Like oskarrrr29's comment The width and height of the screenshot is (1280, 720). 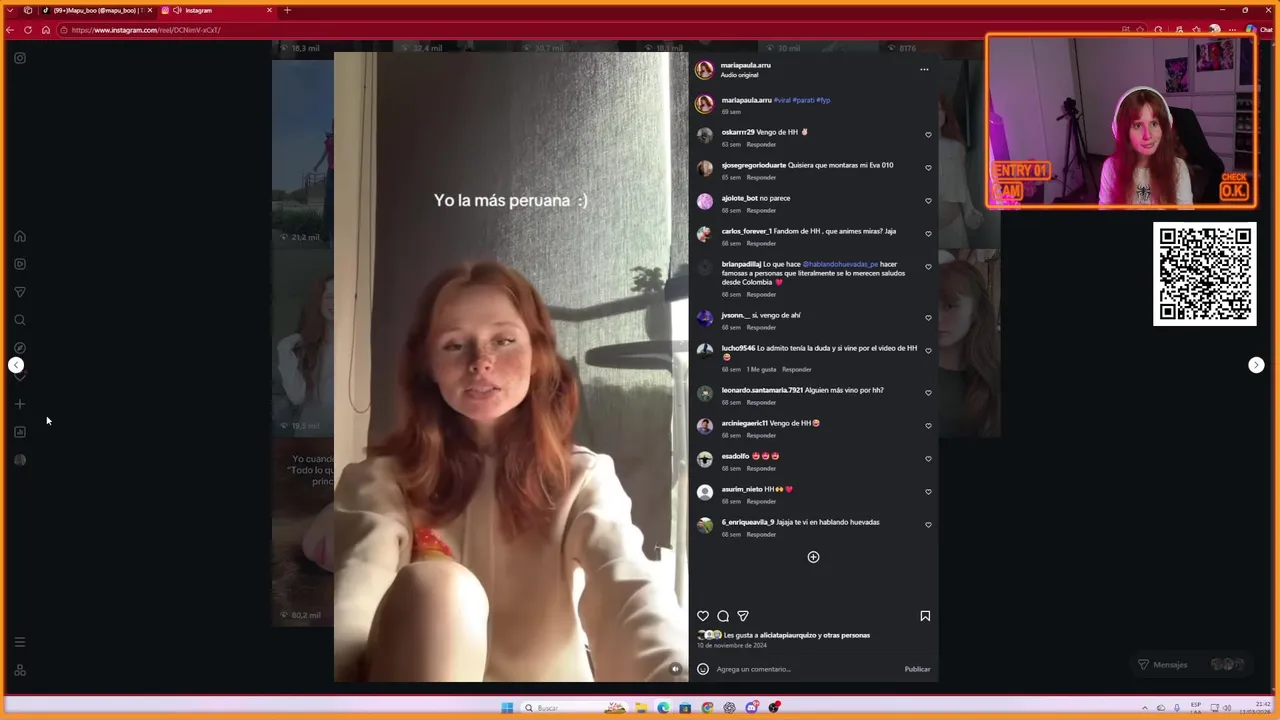(928, 135)
